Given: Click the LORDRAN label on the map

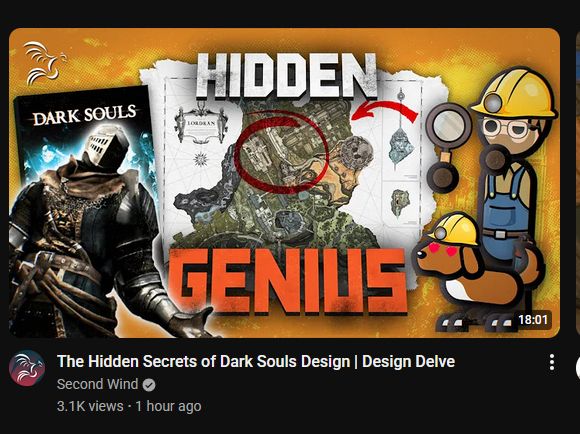Looking at the screenshot, I should coord(201,122).
